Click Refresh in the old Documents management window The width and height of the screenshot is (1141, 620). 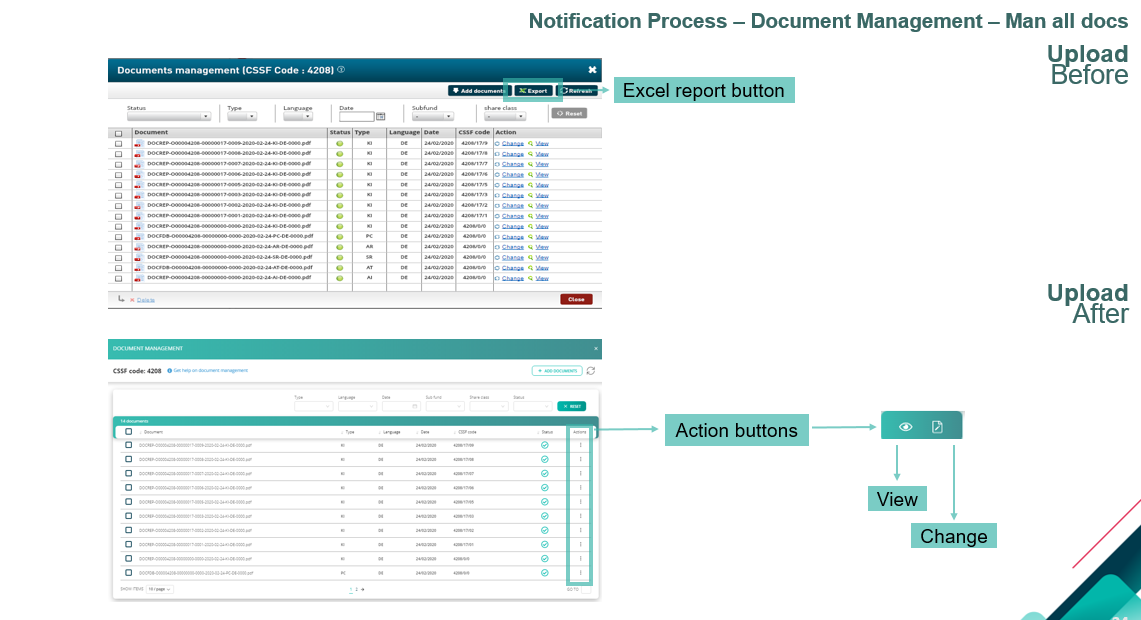pyautogui.click(x=577, y=91)
